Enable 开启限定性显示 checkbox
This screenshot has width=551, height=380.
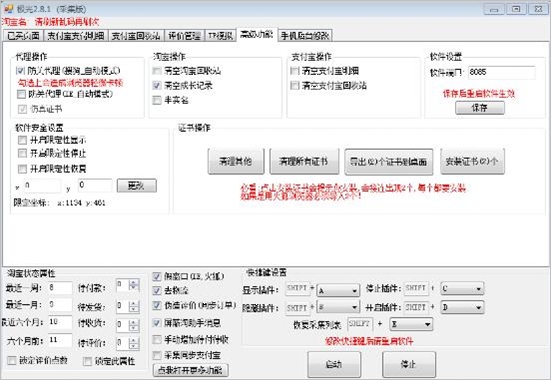pyautogui.click(x=22, y=140)
